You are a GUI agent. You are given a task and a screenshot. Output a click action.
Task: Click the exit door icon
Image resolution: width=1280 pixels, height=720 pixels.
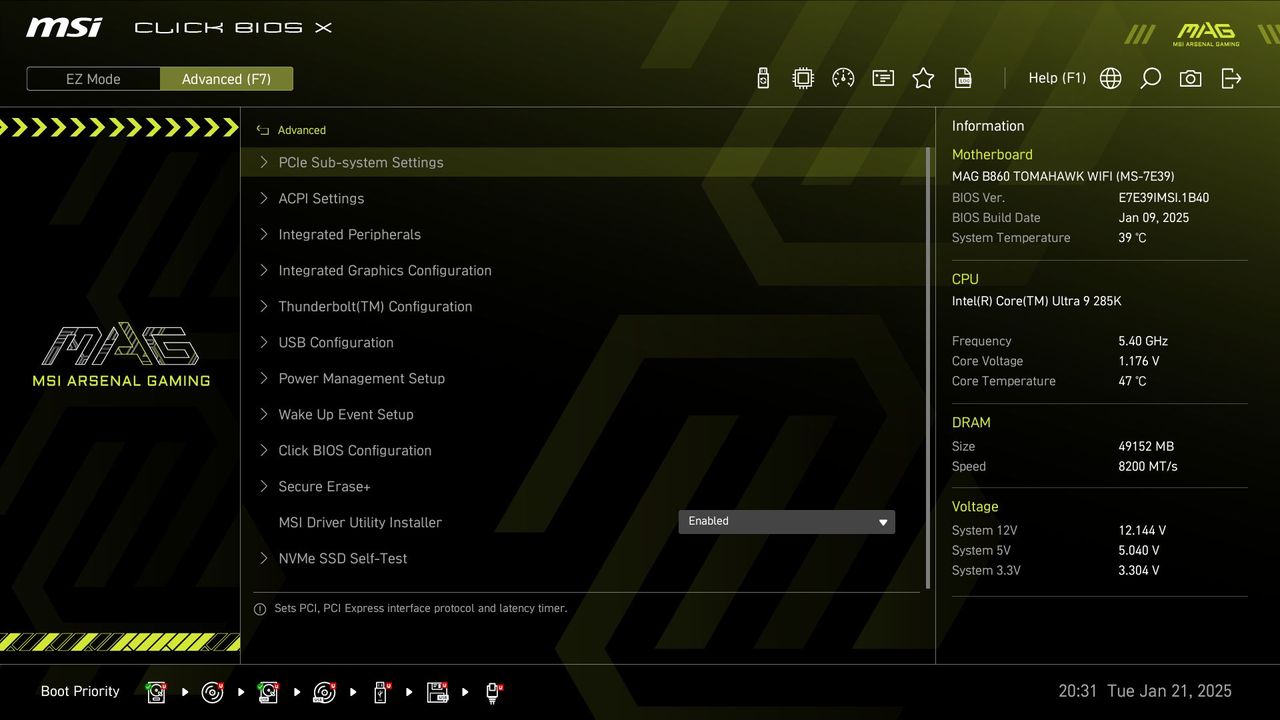(1231, 78)
